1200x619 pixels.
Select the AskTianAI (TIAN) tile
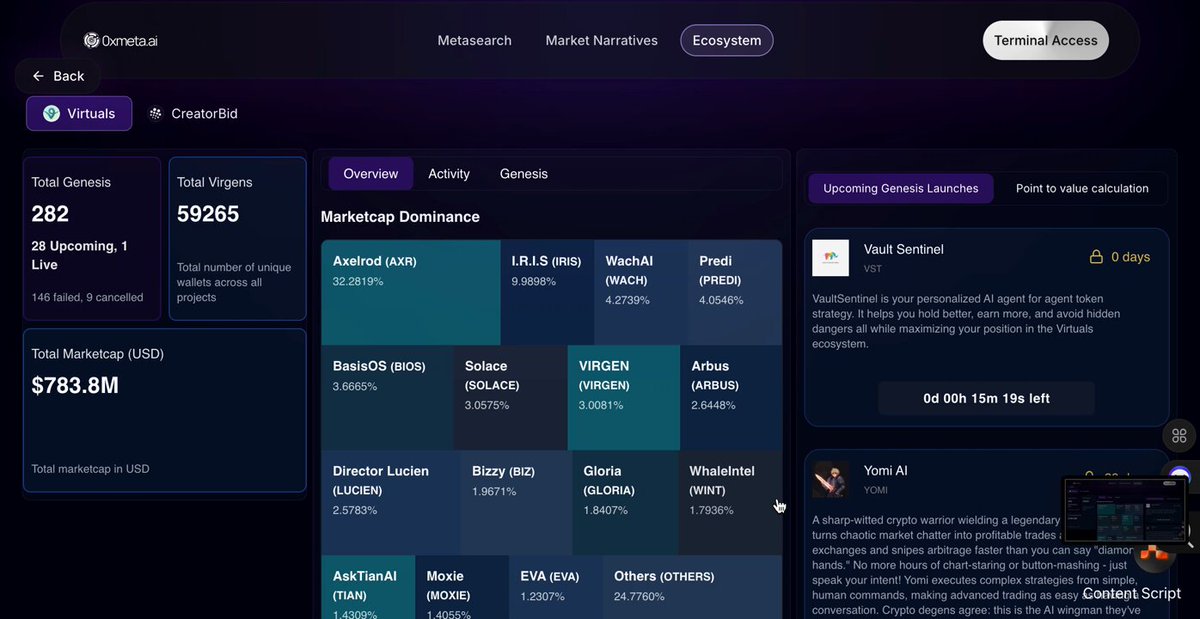click(x=368, y=587)
